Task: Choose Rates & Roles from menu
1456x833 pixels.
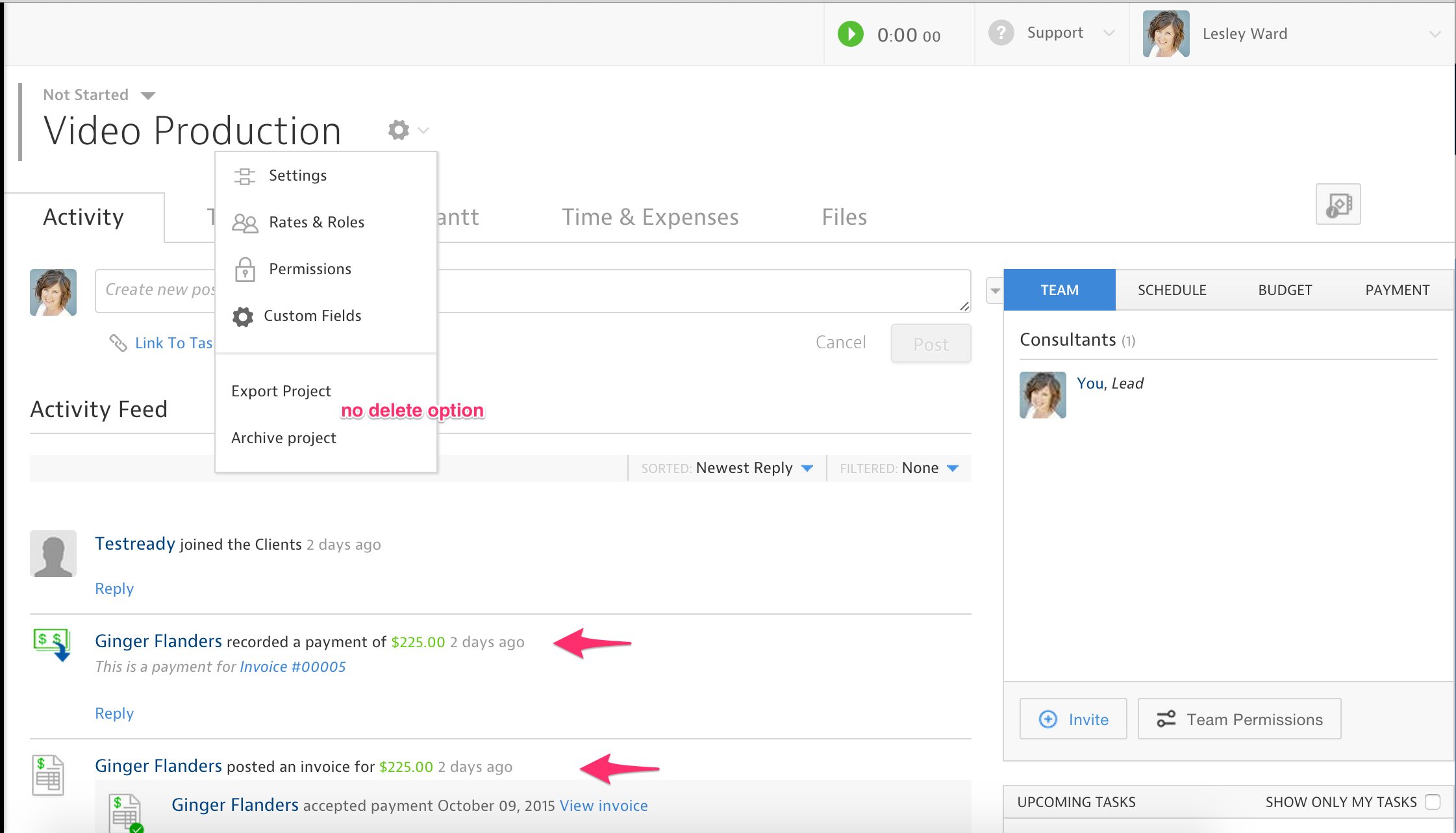Action: 316,222
